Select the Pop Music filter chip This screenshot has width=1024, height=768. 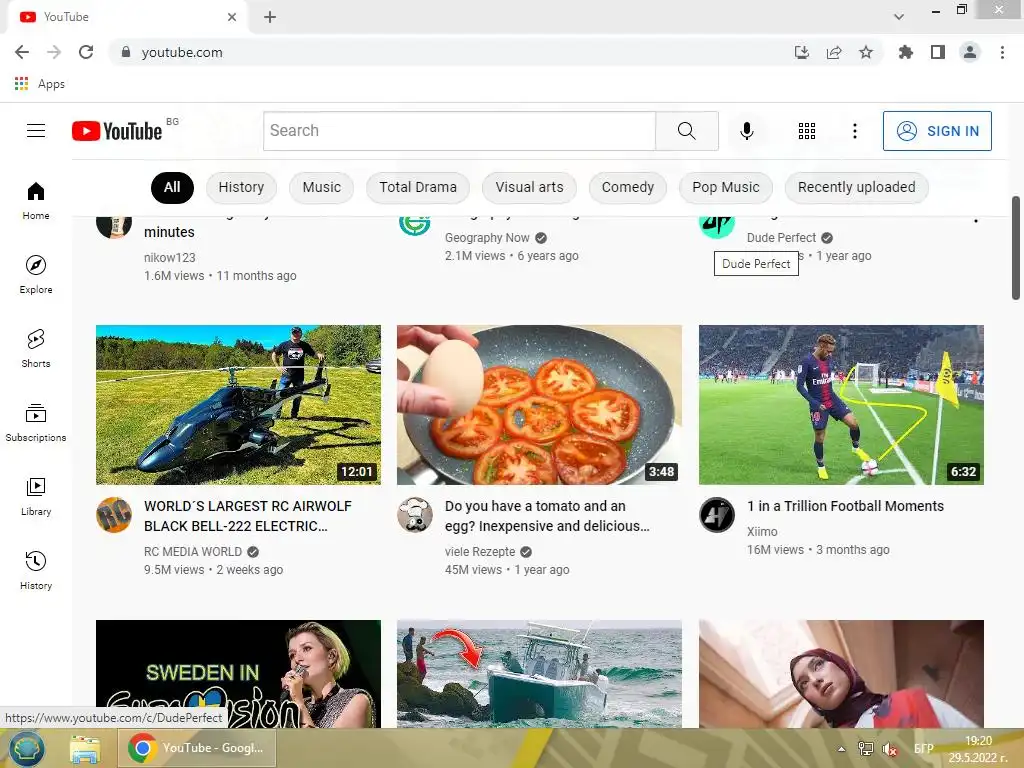point(726,187)
